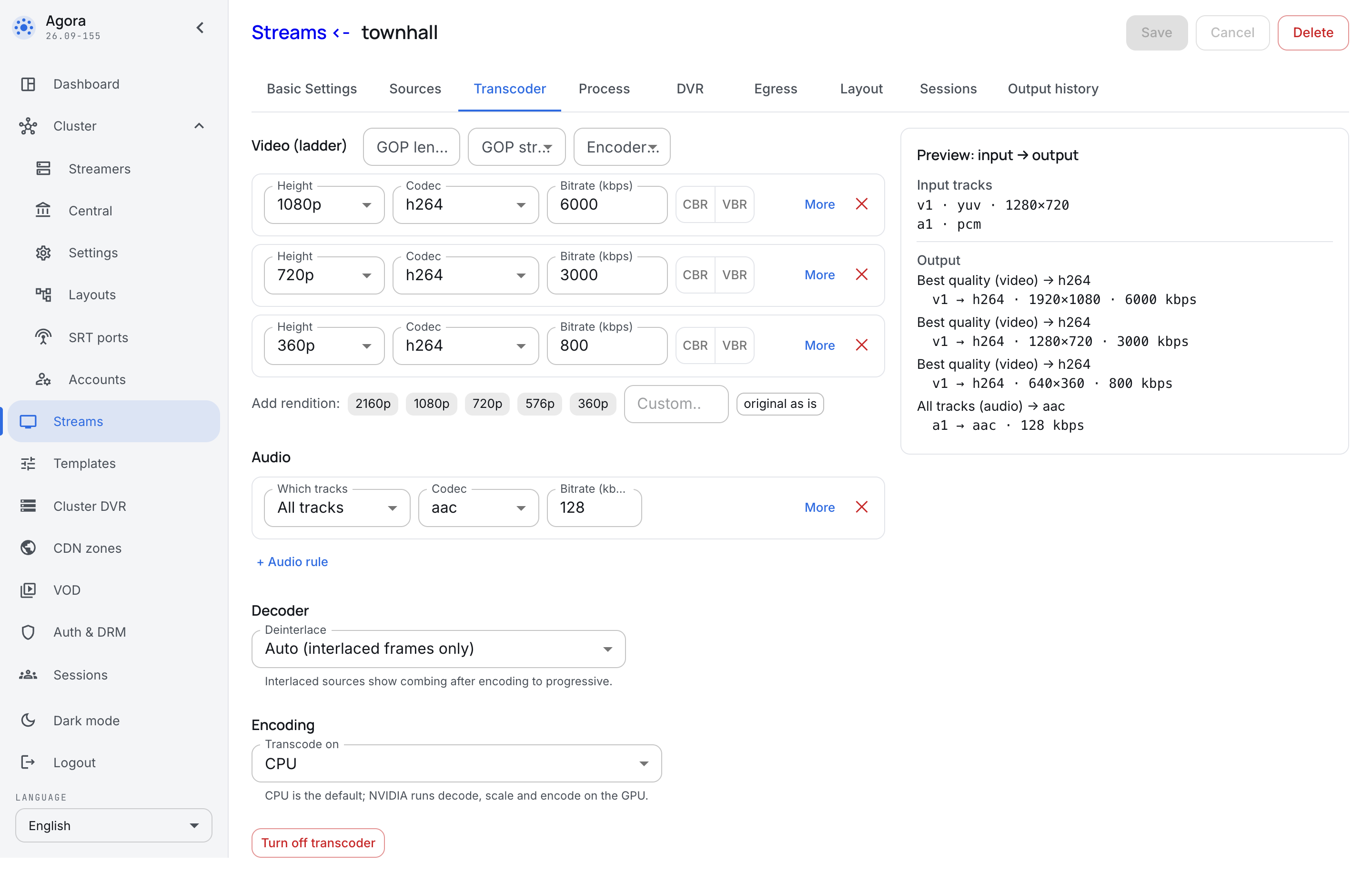Collapse the sidebar with the chevron arrow
1372x873 pixels.
click(x=200, y=27)
